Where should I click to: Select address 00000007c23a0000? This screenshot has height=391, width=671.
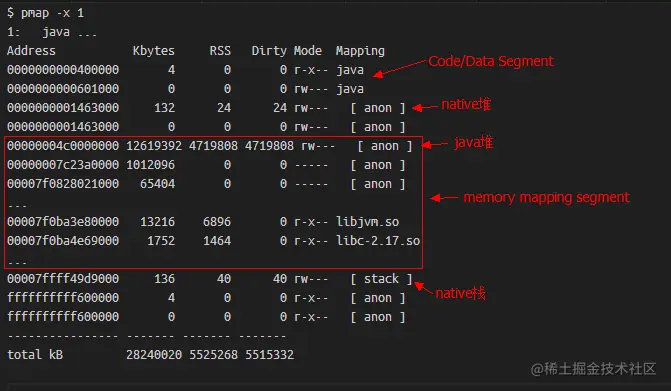click(63, 165)
